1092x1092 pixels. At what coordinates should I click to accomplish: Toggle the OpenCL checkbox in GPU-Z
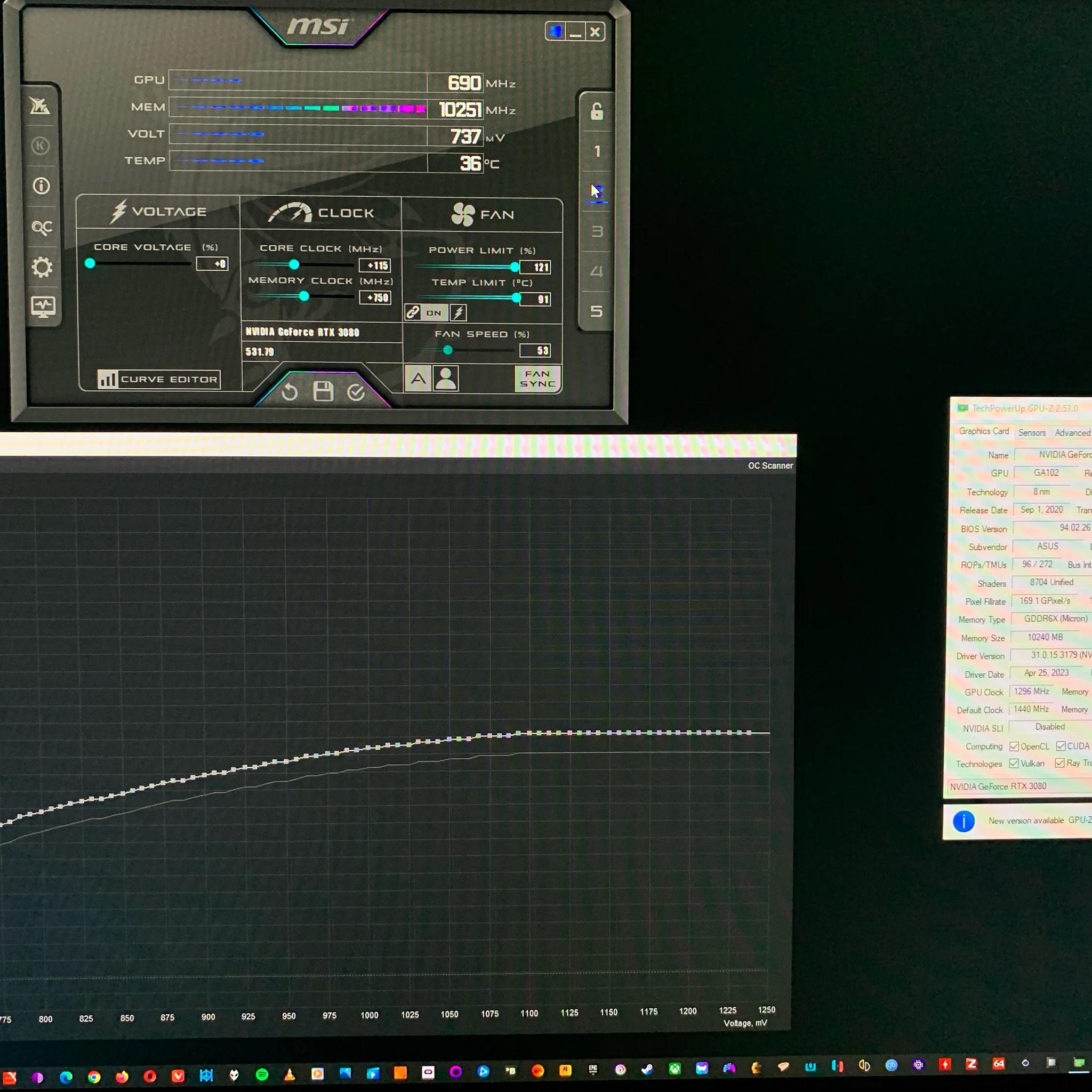click(x=1014, y=746)
